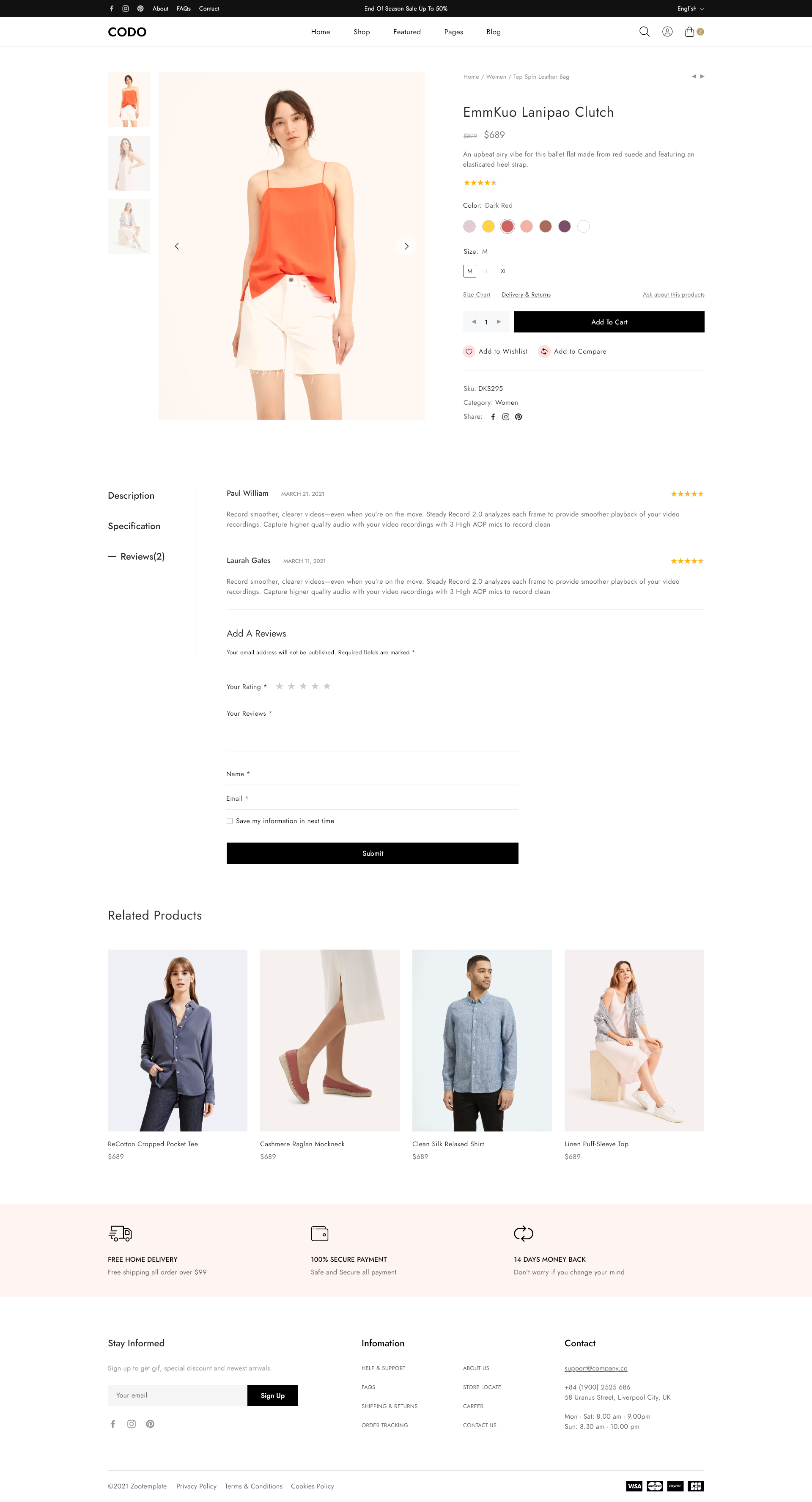Increase quantity with right stepper arrow
Image resolution: width=812 pixels, height=1502 pixels.
point(499,322)
